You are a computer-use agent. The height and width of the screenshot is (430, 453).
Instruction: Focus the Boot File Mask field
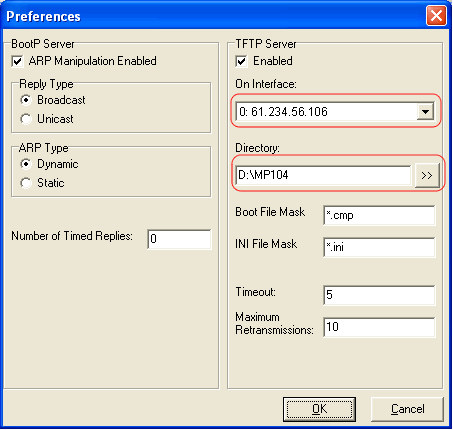[379, 215]
